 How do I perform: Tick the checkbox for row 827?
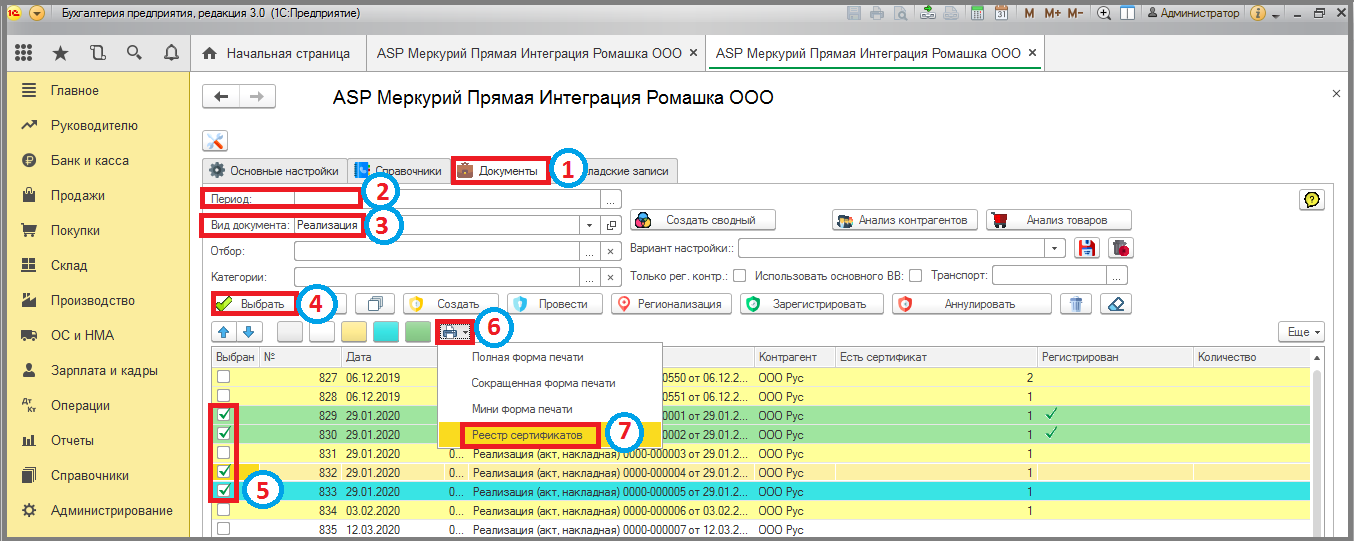click(224, 377)
